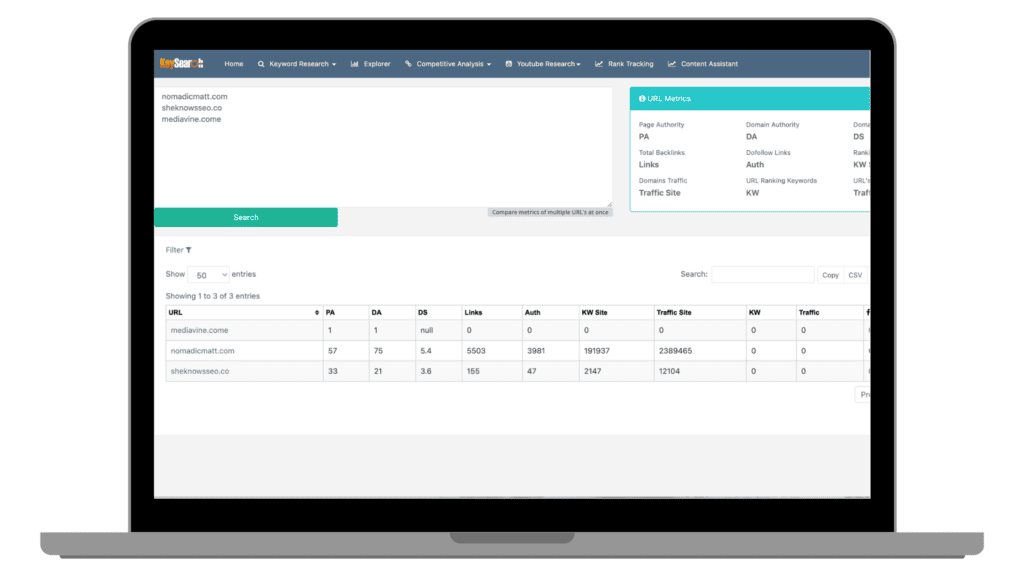Screen dimensions: 1024x576
Task: Open the sheknowsseo.co link in table
Action: pyautogui.click(x=200, y=371)
